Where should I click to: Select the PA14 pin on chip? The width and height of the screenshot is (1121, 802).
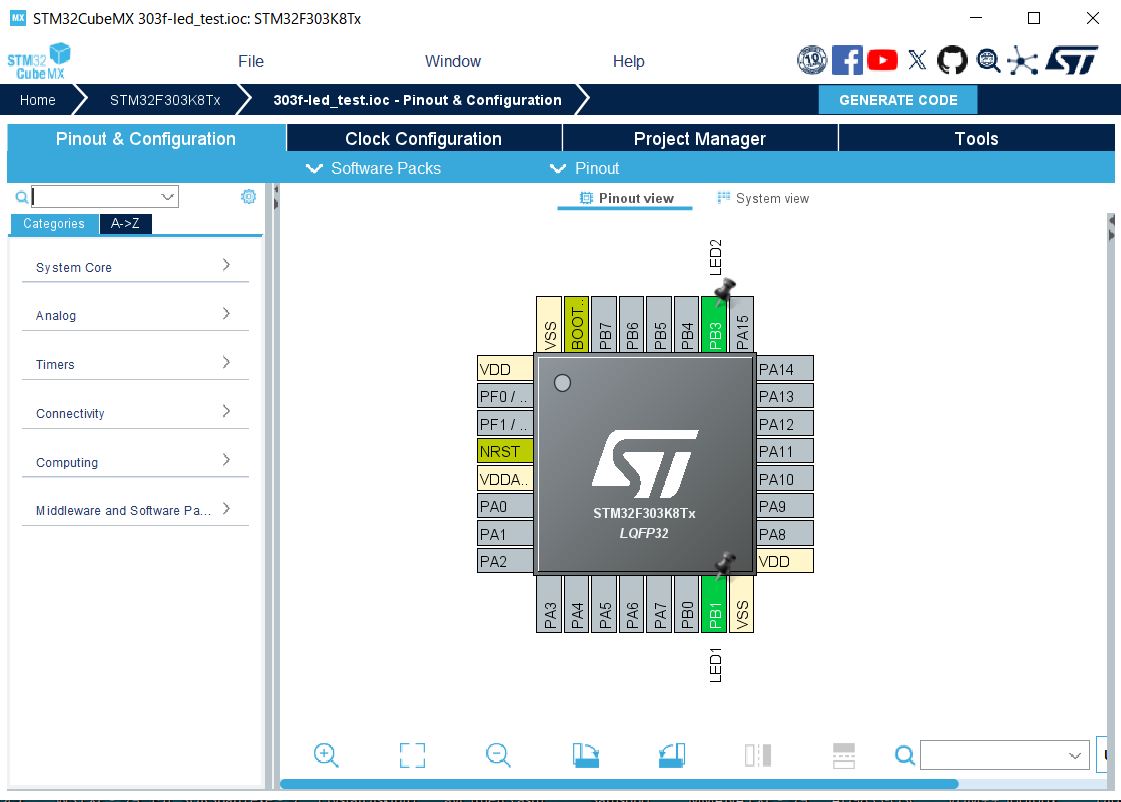tap(784, 369)
